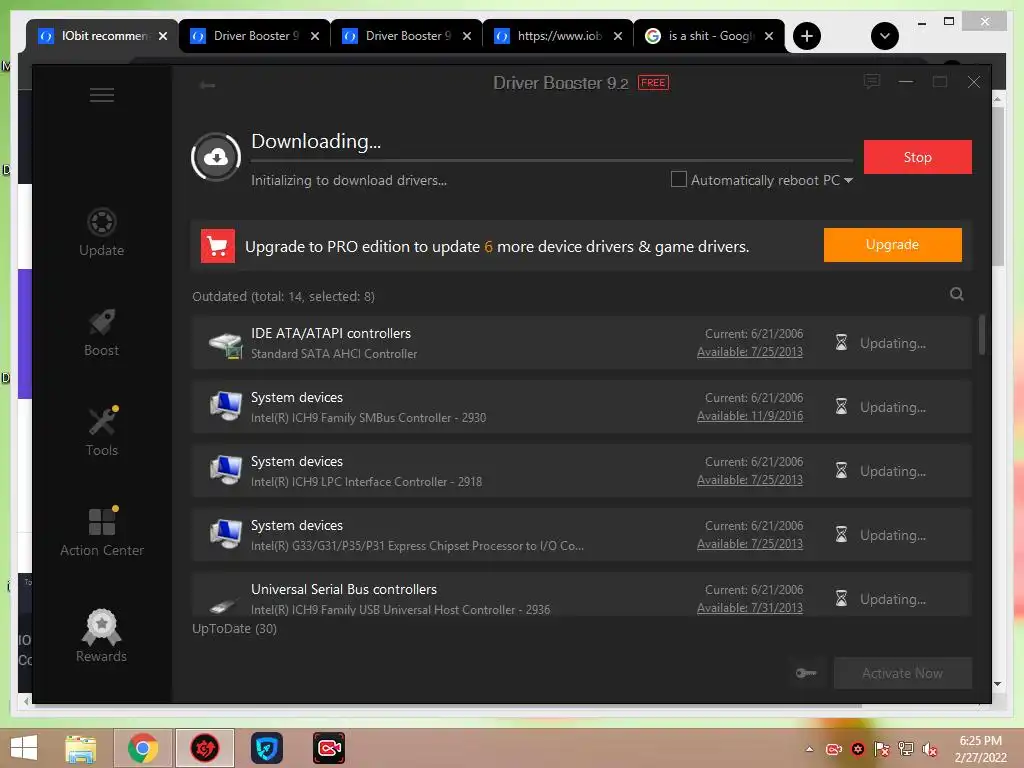Switch to the Google search tab
Viewport: 1024px width, 768px height.
point(711,36)
